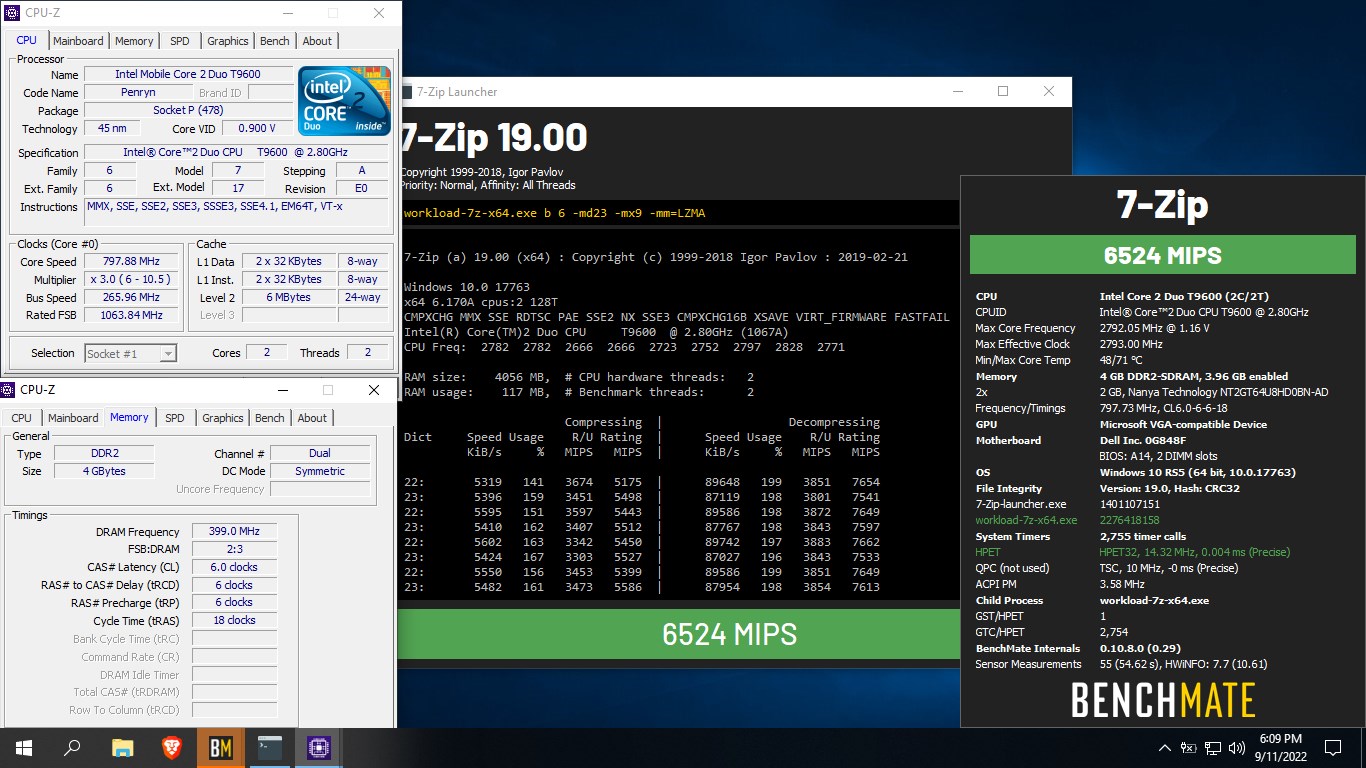Open taskbar Search
Screen dimensions: 1366x768
point(72,747)
